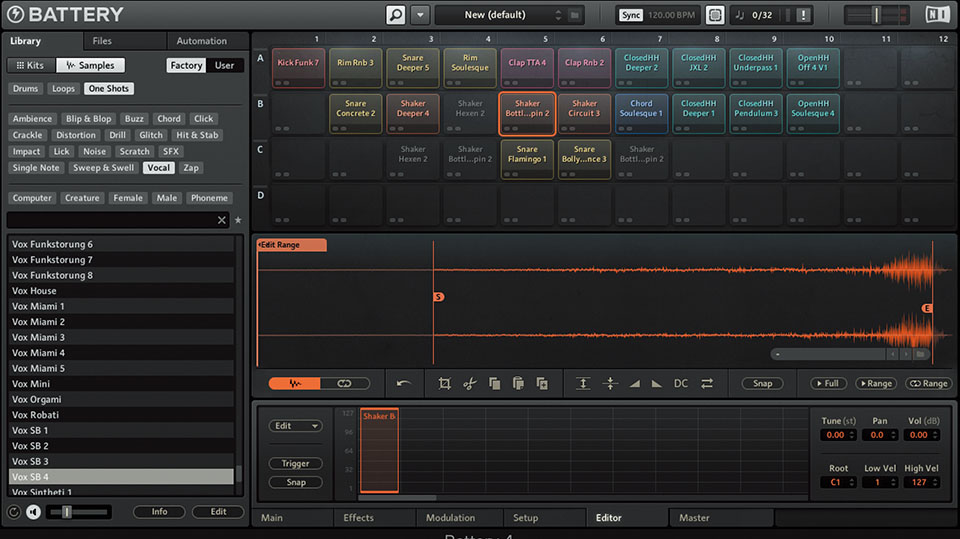Open the Files tab
960x539 pixels.
point(125,41)
